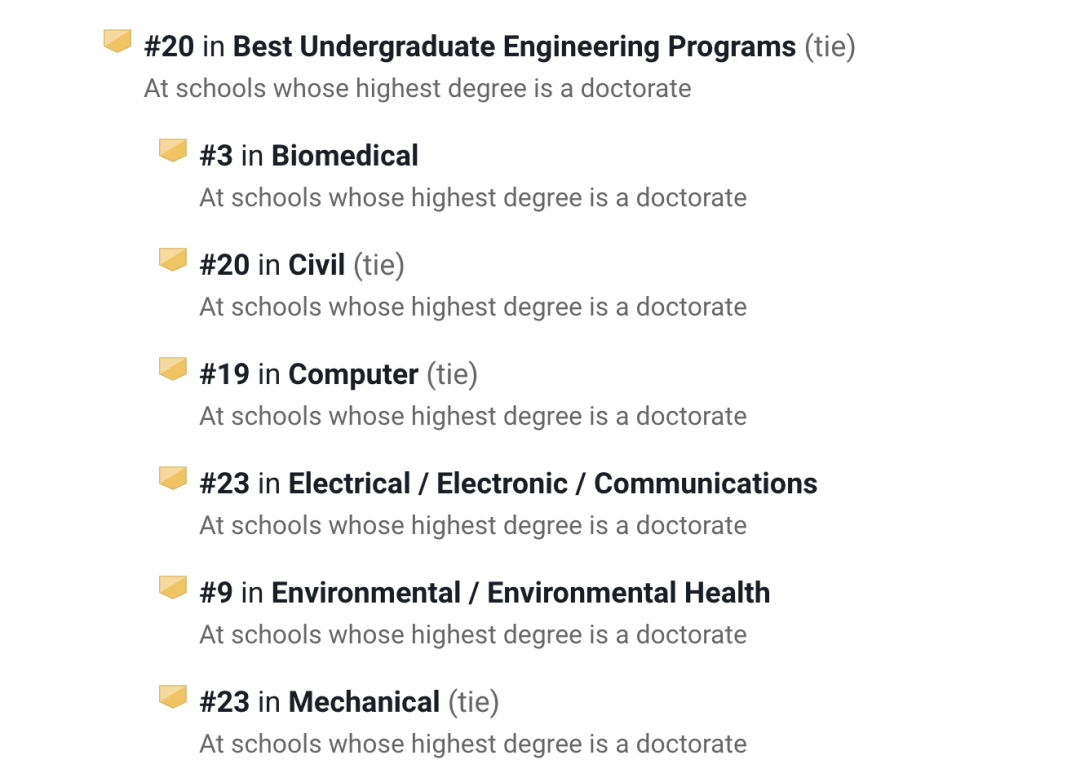Open Best Undergraduate Engineering Programs ranking
Viewport: 1080px width, 773px height.
pyautogui.click(x=514, y=47)
